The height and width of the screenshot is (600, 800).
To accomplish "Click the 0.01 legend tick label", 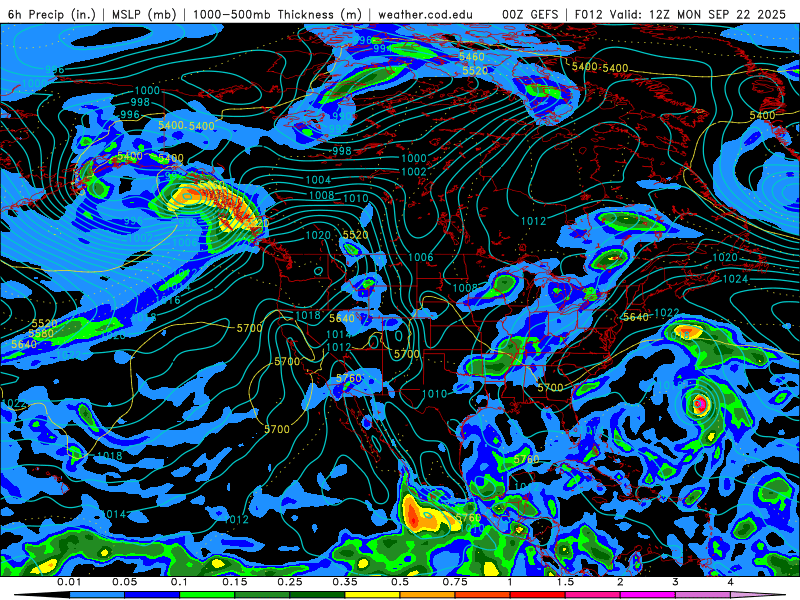I will (69, 582).
